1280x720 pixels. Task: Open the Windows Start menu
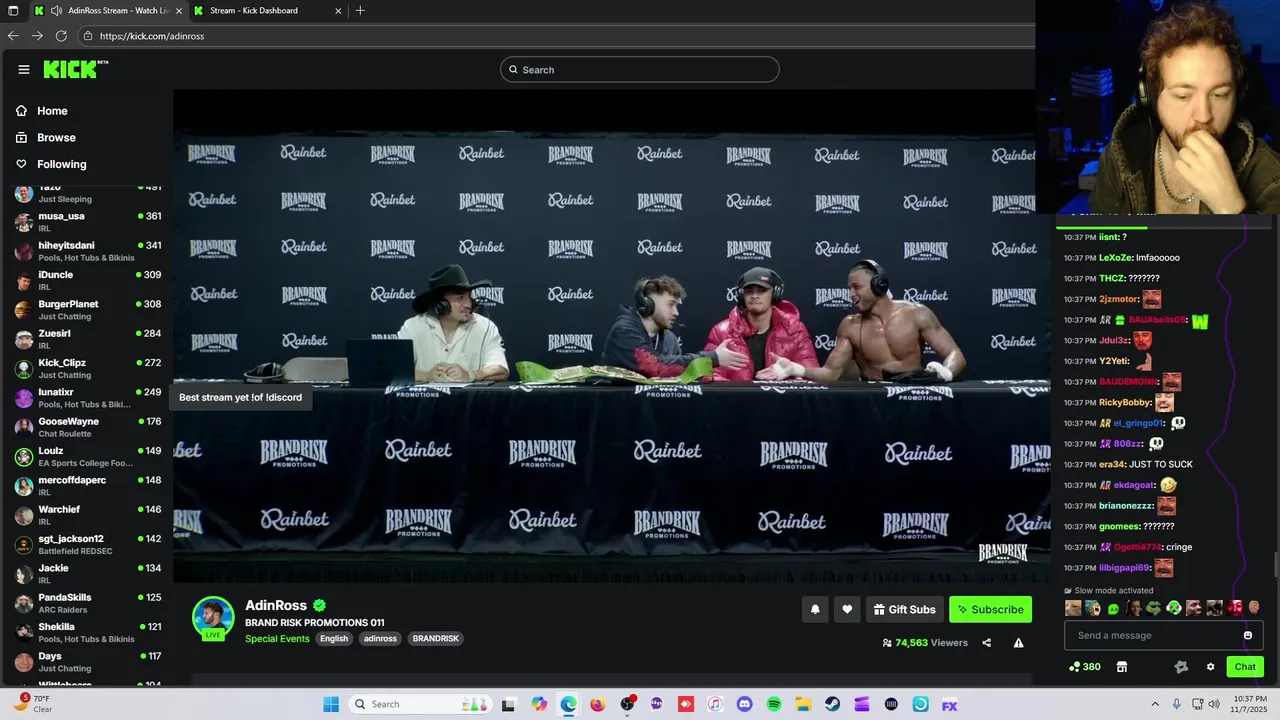tap(331, 704)
